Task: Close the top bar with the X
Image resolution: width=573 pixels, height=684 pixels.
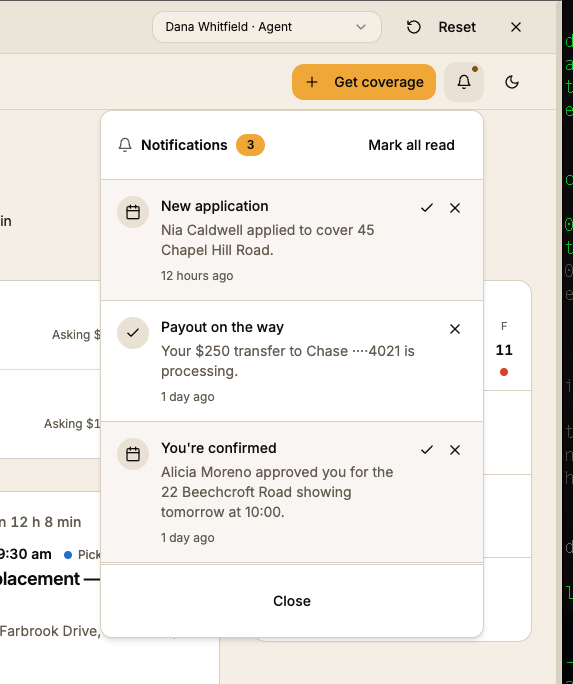Action: 515,27
